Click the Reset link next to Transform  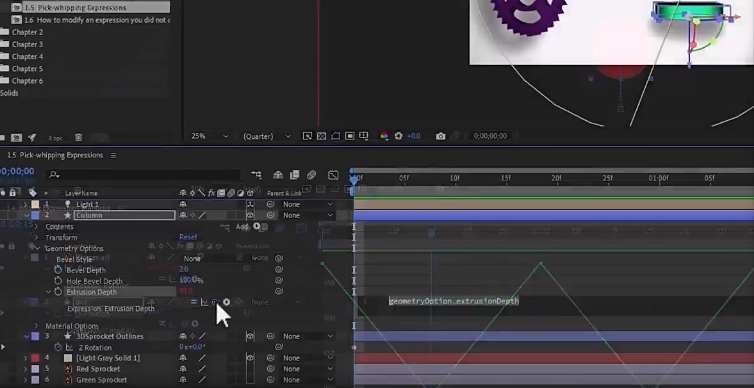point(188,237)
